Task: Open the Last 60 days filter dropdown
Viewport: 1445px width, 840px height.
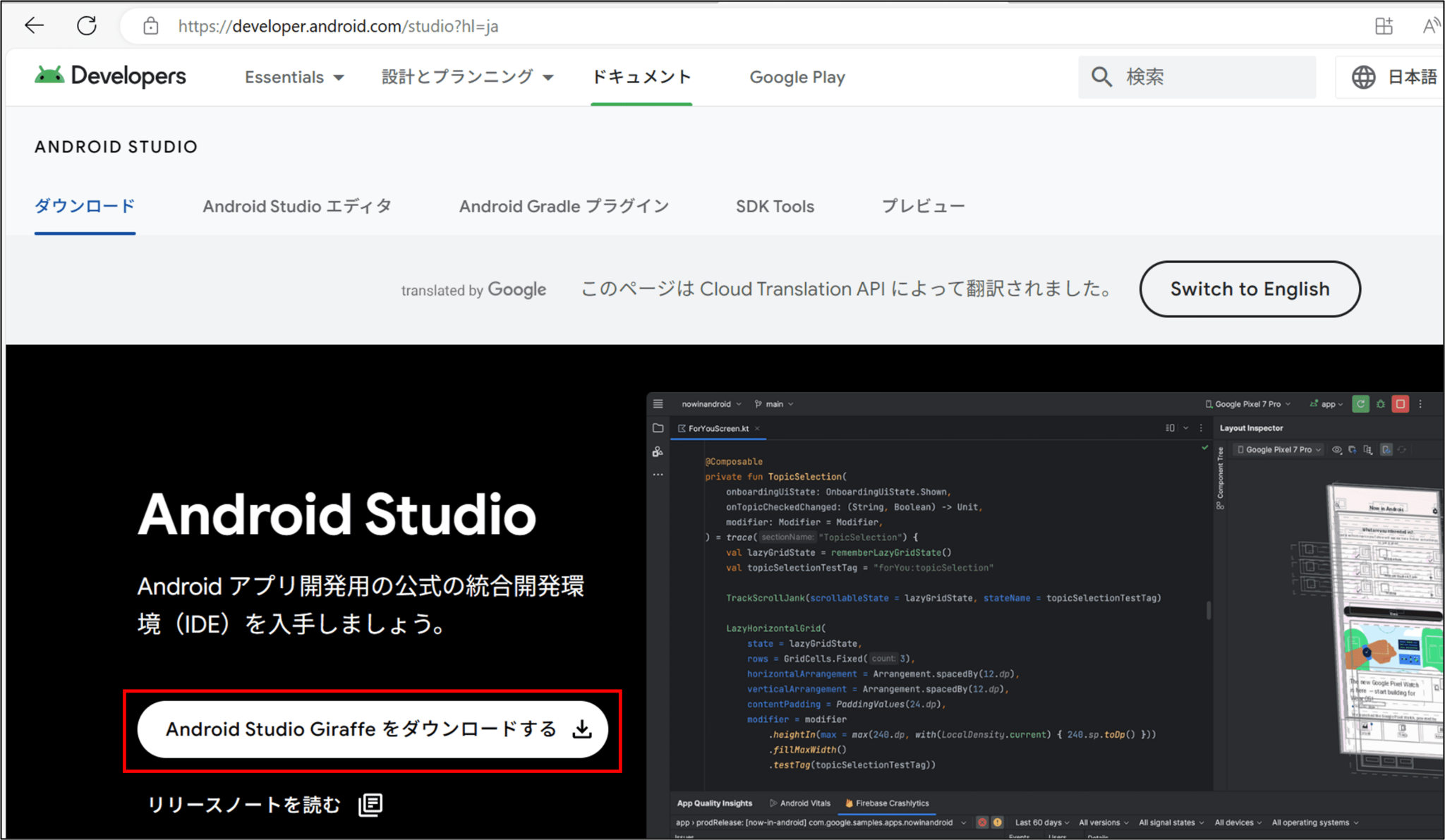Action: tap(1040, 822)
